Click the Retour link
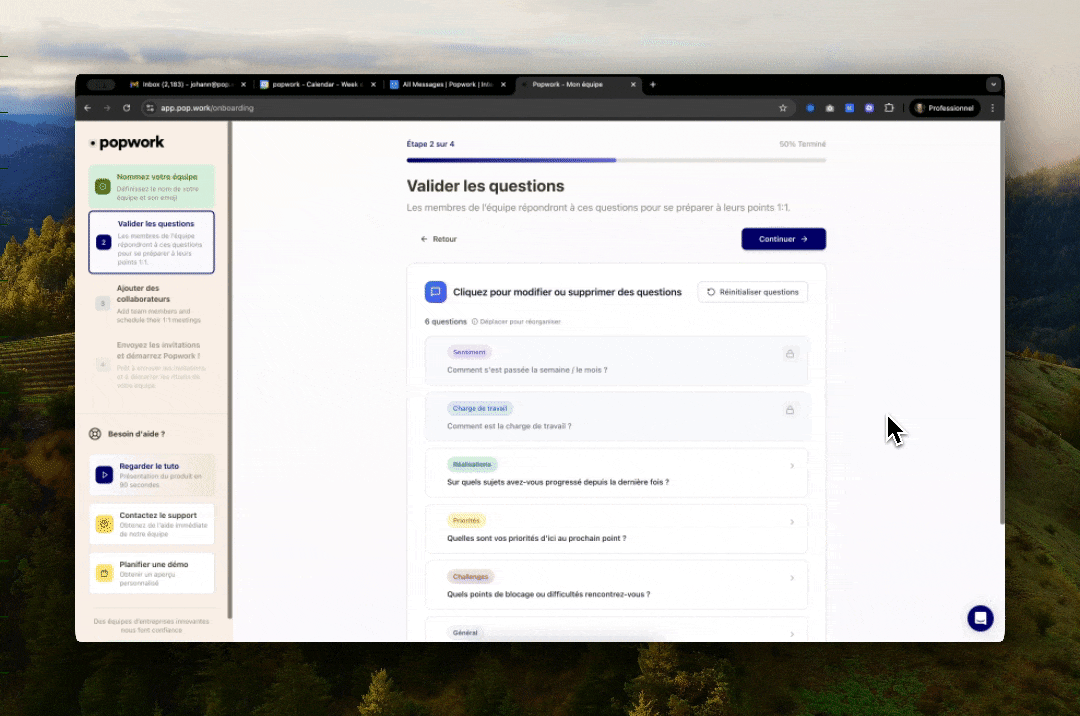This screenshot has width=1080, height=716. 438,239
